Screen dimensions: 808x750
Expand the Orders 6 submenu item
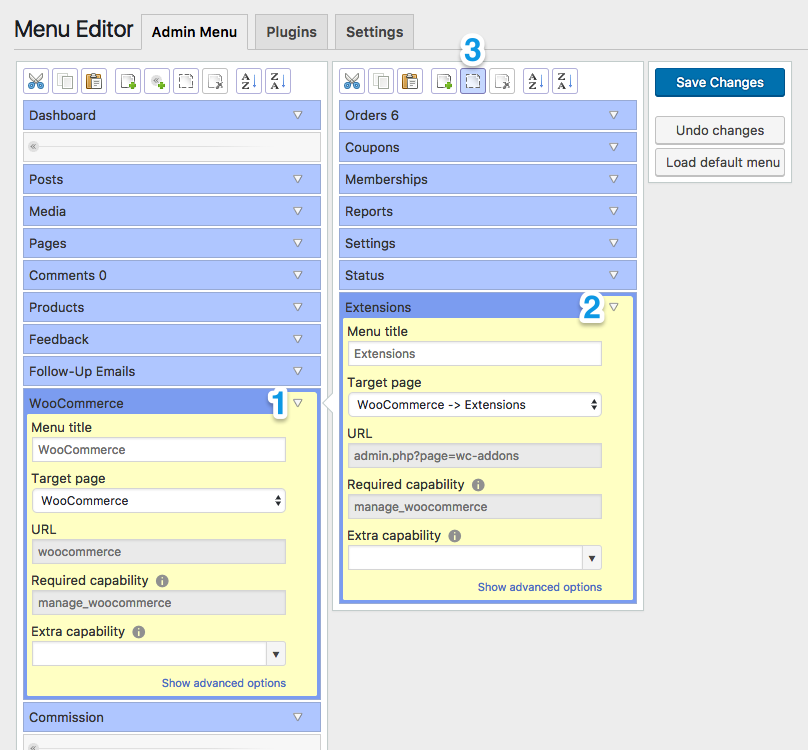click(x=614, y=115)
